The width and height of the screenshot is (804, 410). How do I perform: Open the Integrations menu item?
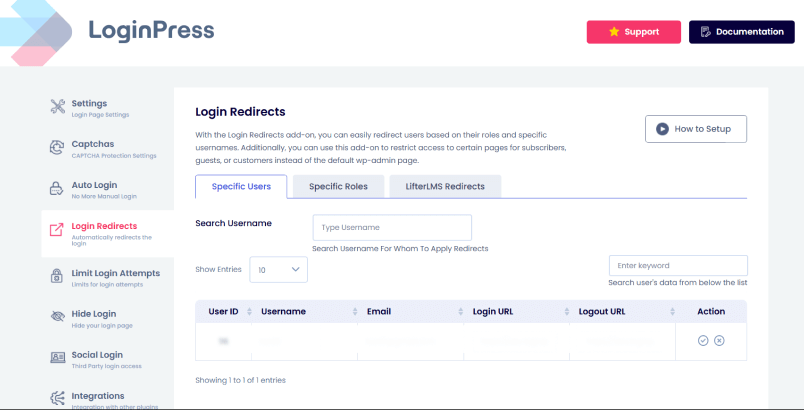[x=108, y=399]
